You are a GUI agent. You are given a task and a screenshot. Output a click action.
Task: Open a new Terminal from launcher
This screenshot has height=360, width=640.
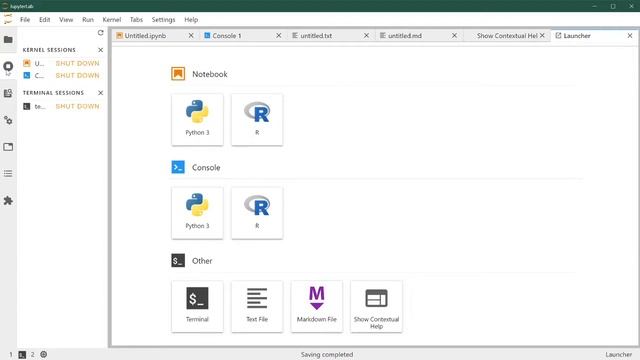pyautogui.click(x=198, y=307)
